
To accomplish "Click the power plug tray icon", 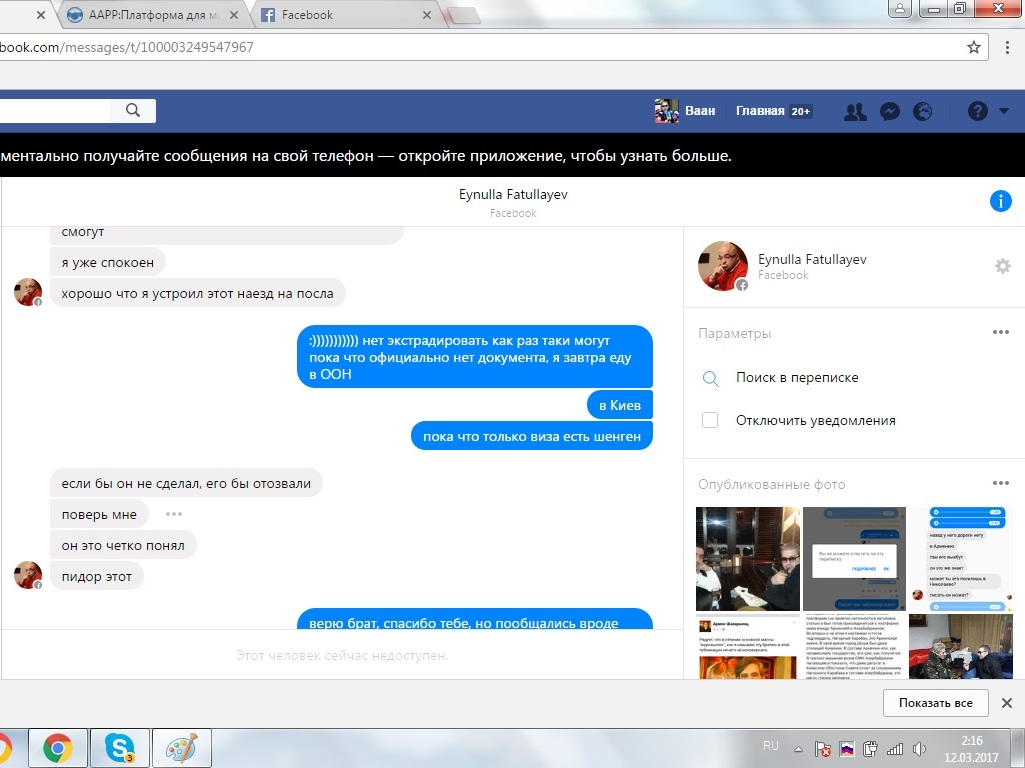I will click(x=870, y=749).
